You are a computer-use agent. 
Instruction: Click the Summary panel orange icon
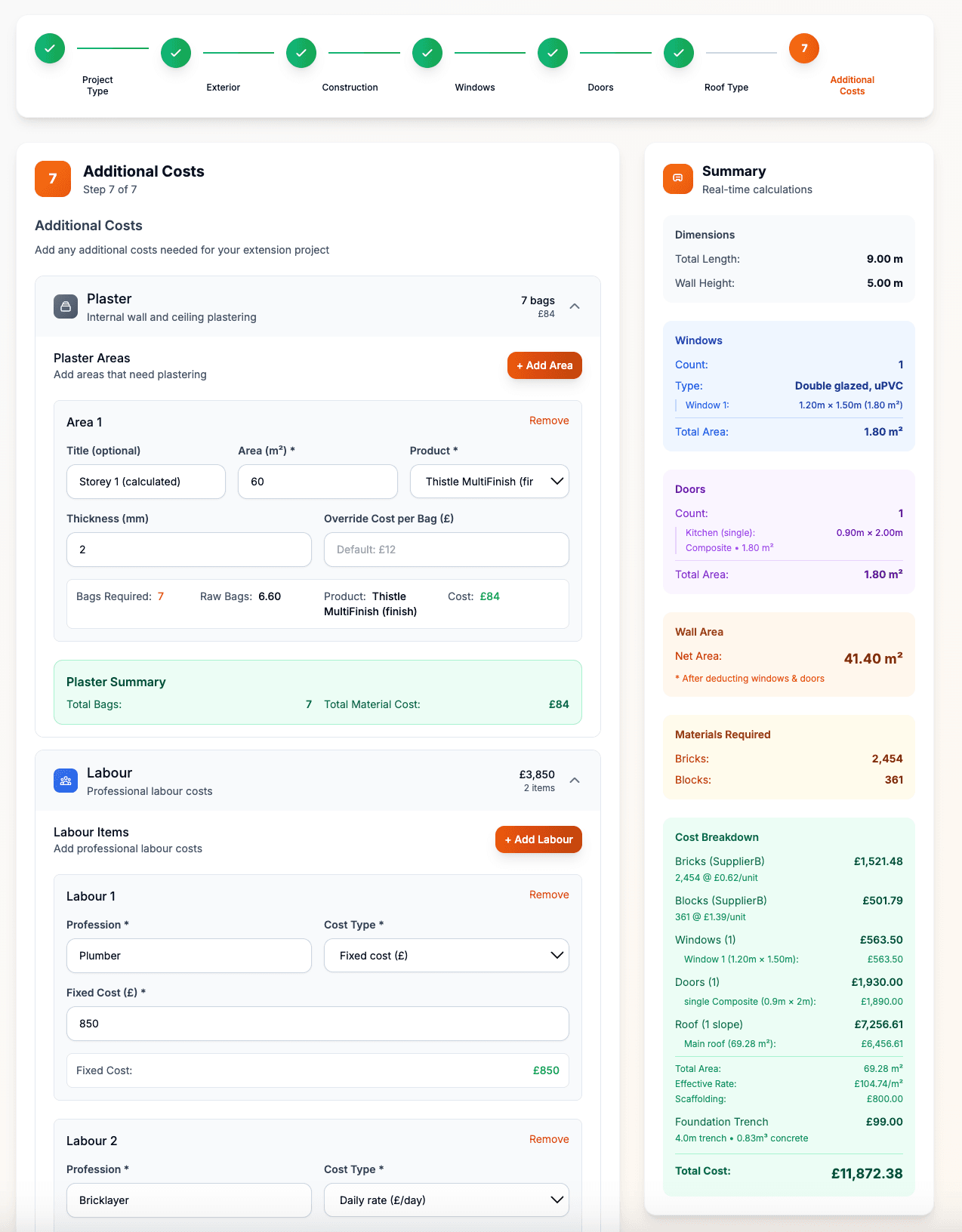coord(678,179)
